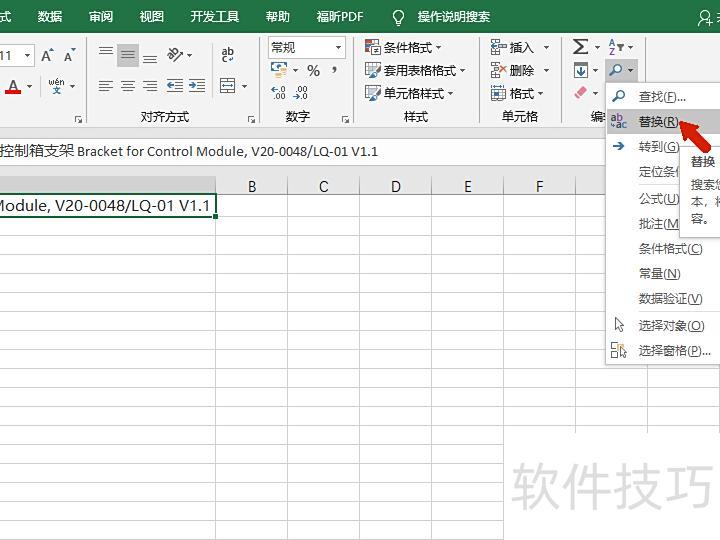Open 条件格式 conditional formatting menu

point(403,47)
